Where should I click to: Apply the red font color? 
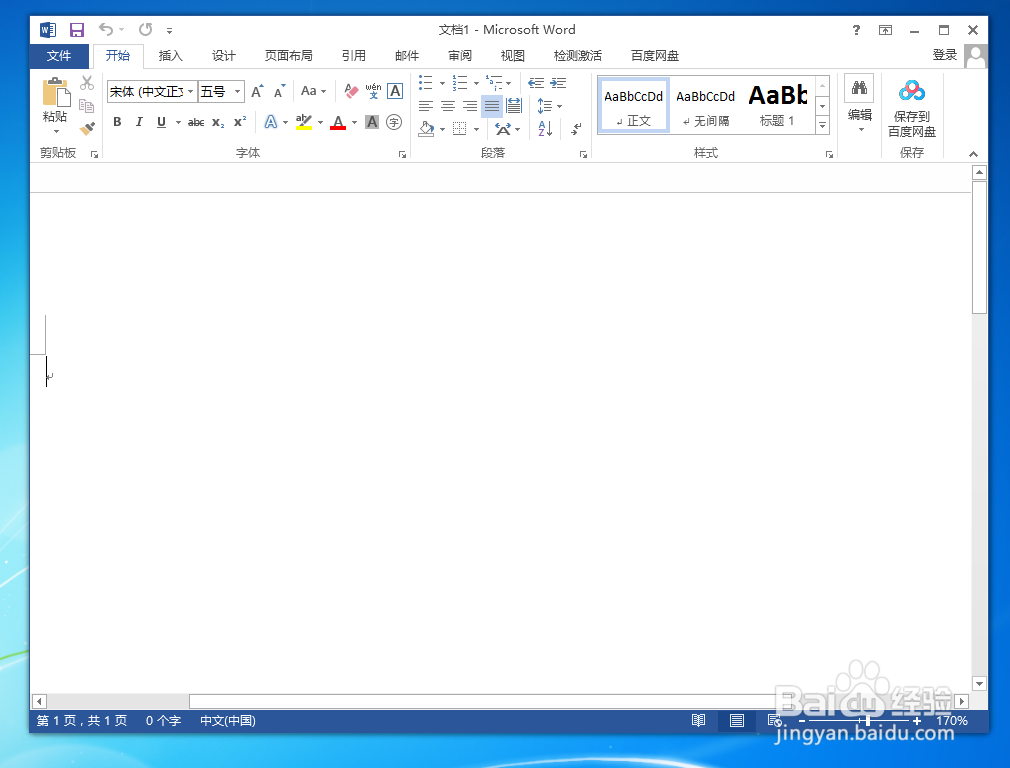click(x=338, y=122)
